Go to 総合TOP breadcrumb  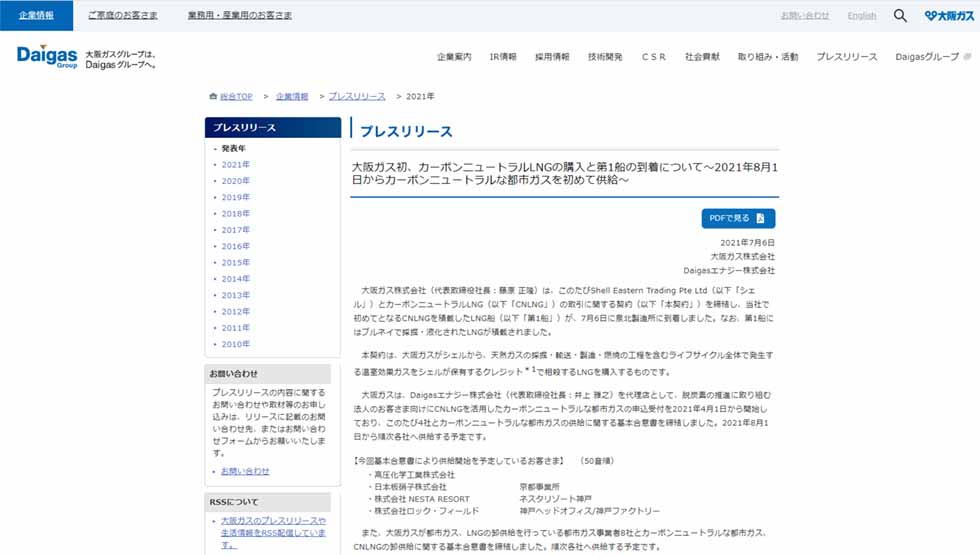click(x=236, y=96)
